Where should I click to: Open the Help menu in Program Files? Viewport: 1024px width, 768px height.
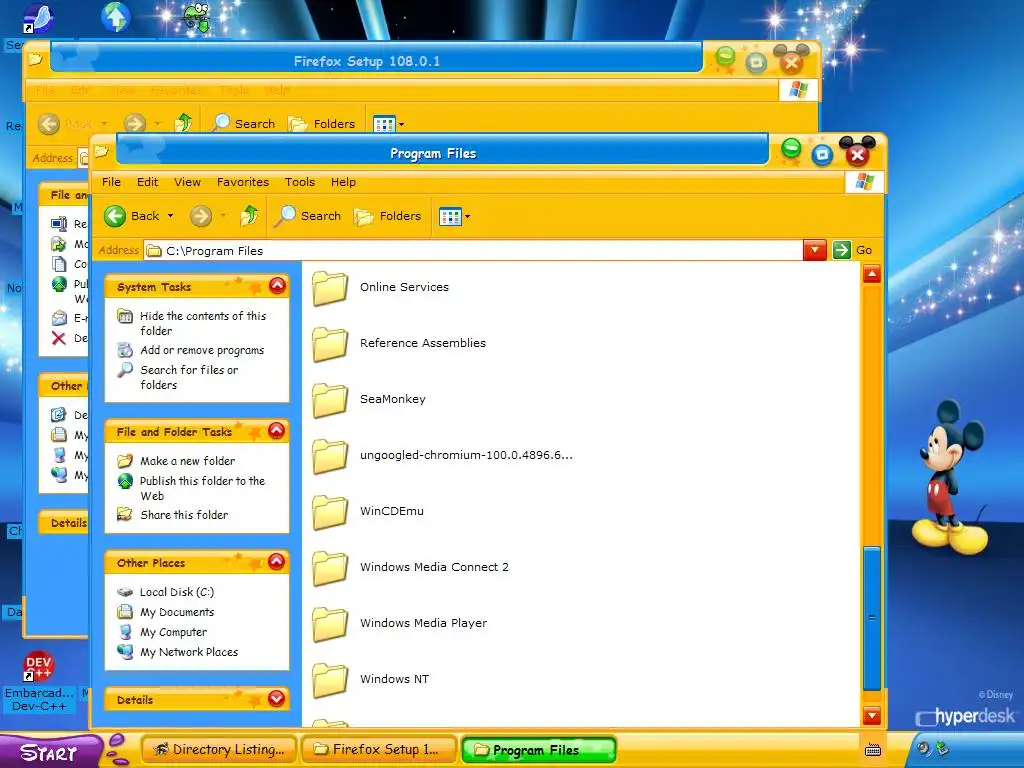[344, 182]
